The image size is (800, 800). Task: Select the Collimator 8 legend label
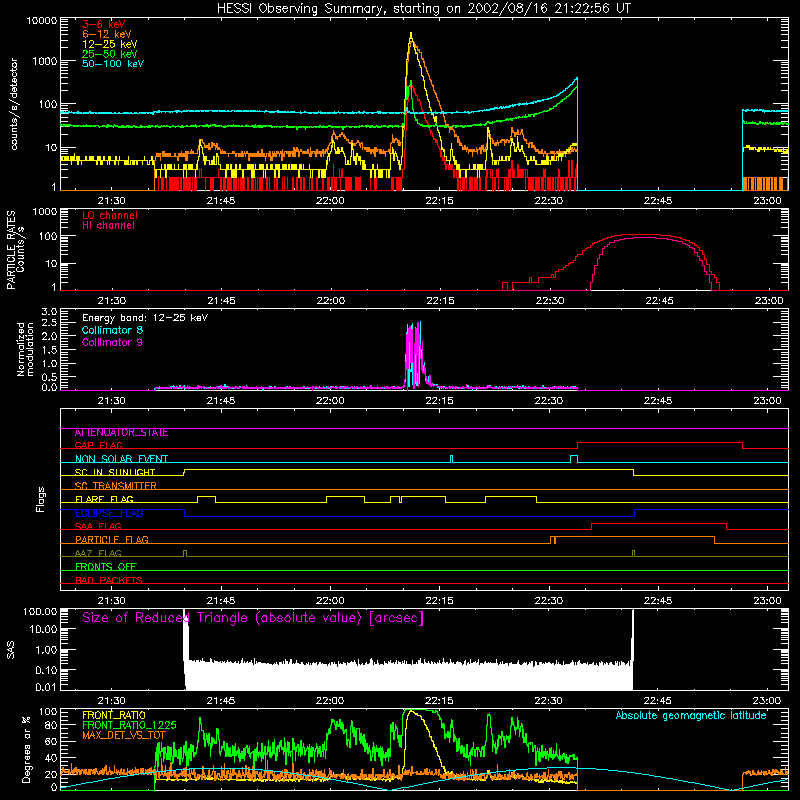112,330
